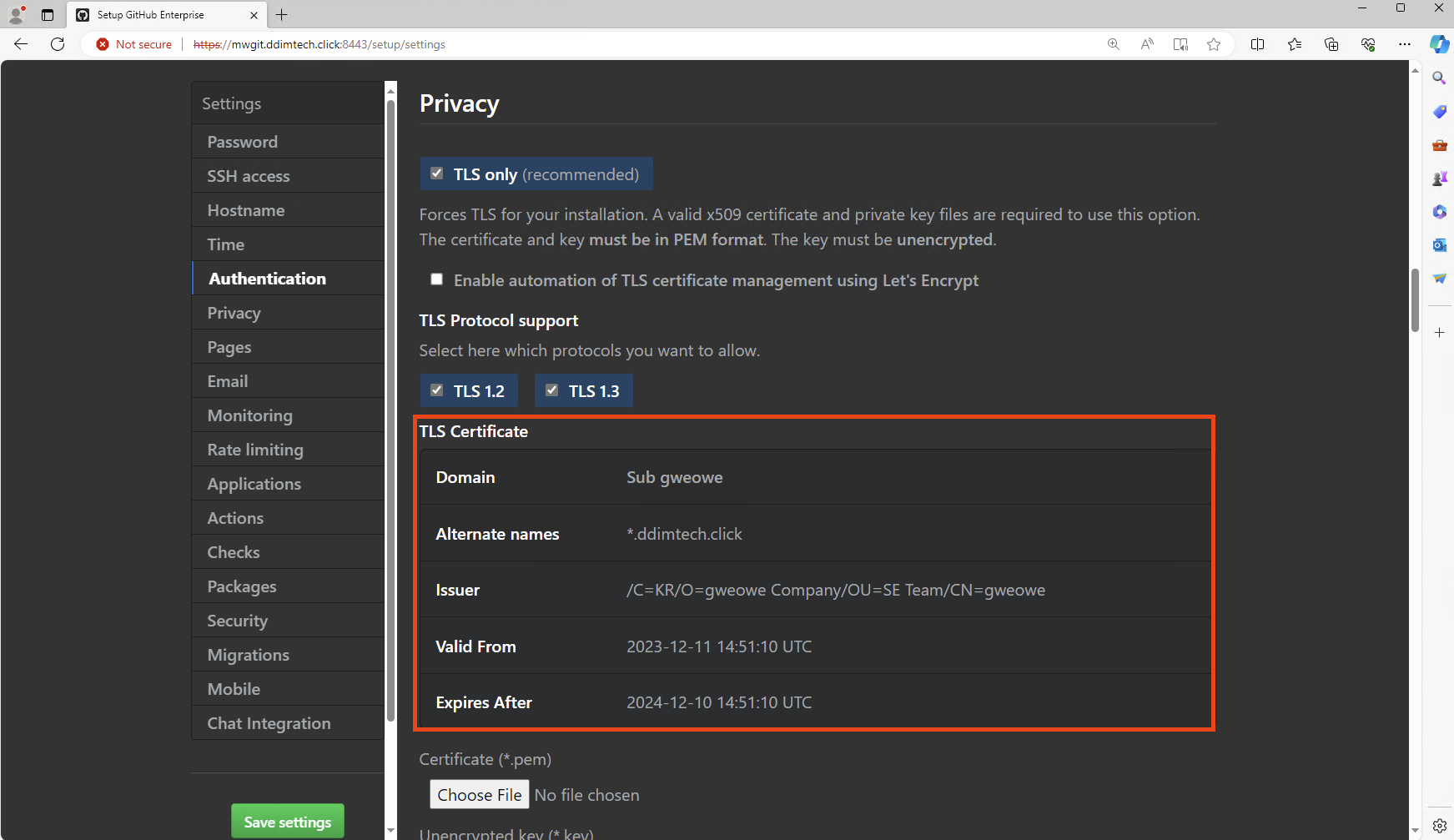Toggle the TLS 1.2 checkbox
Image resolution: width=1454 pixels, height=840 pixels.
click(436, 390)
